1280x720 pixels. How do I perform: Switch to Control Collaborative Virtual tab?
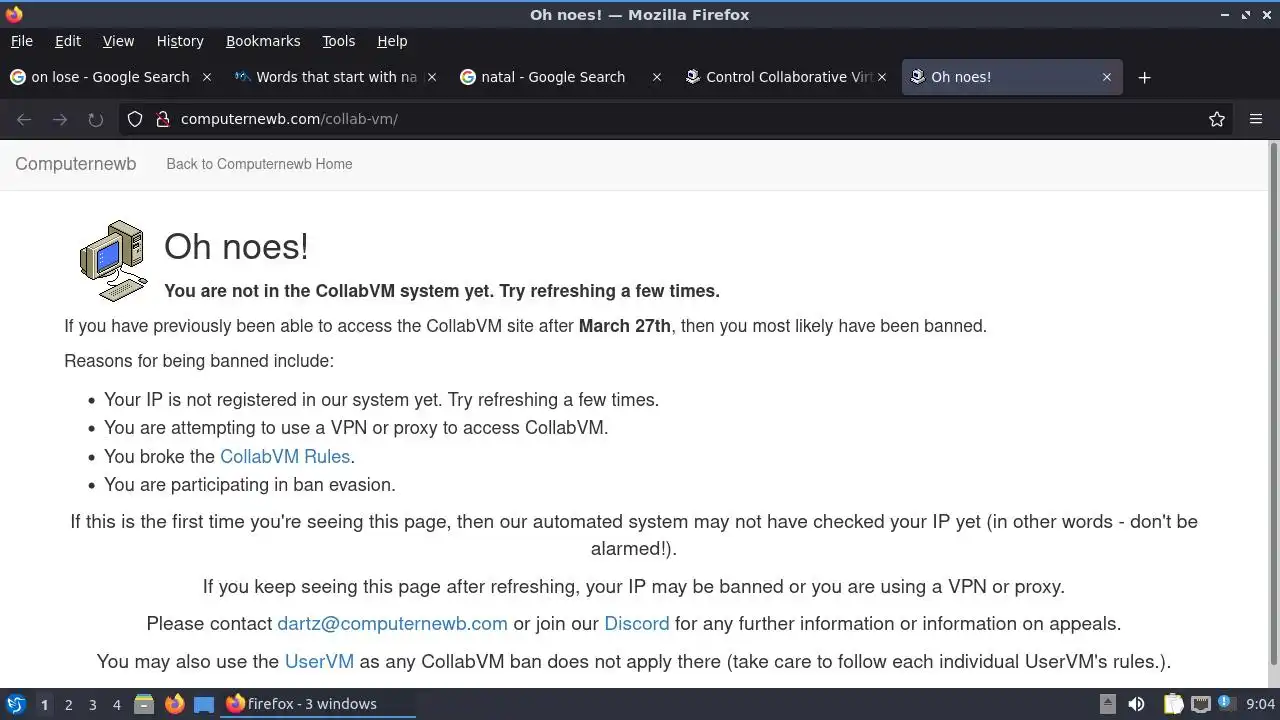click(x=786, y=77)
